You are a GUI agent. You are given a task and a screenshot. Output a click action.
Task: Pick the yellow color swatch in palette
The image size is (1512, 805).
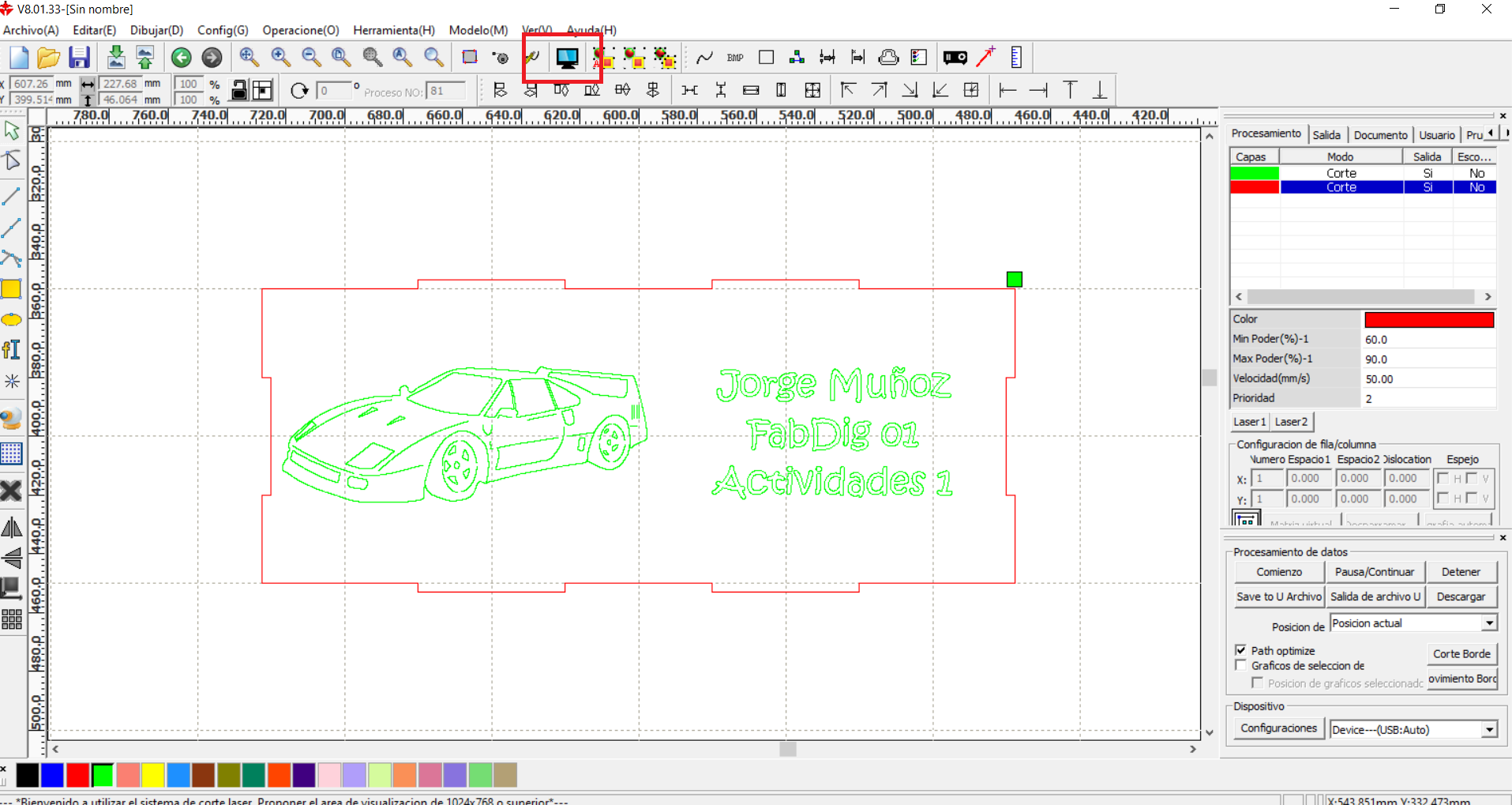(x=153, y=776)
